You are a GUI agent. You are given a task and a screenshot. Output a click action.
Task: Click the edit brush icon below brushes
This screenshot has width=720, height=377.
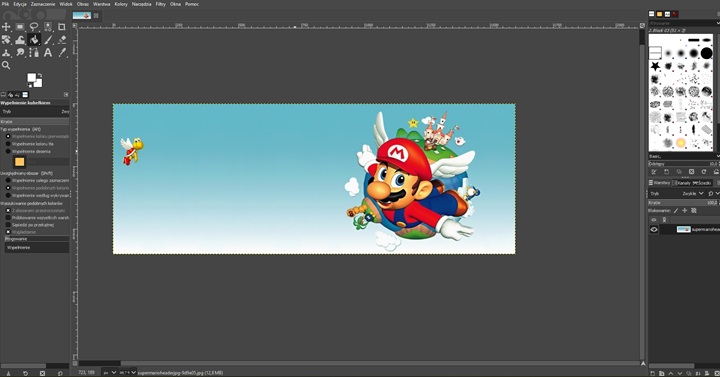(654, 172)
